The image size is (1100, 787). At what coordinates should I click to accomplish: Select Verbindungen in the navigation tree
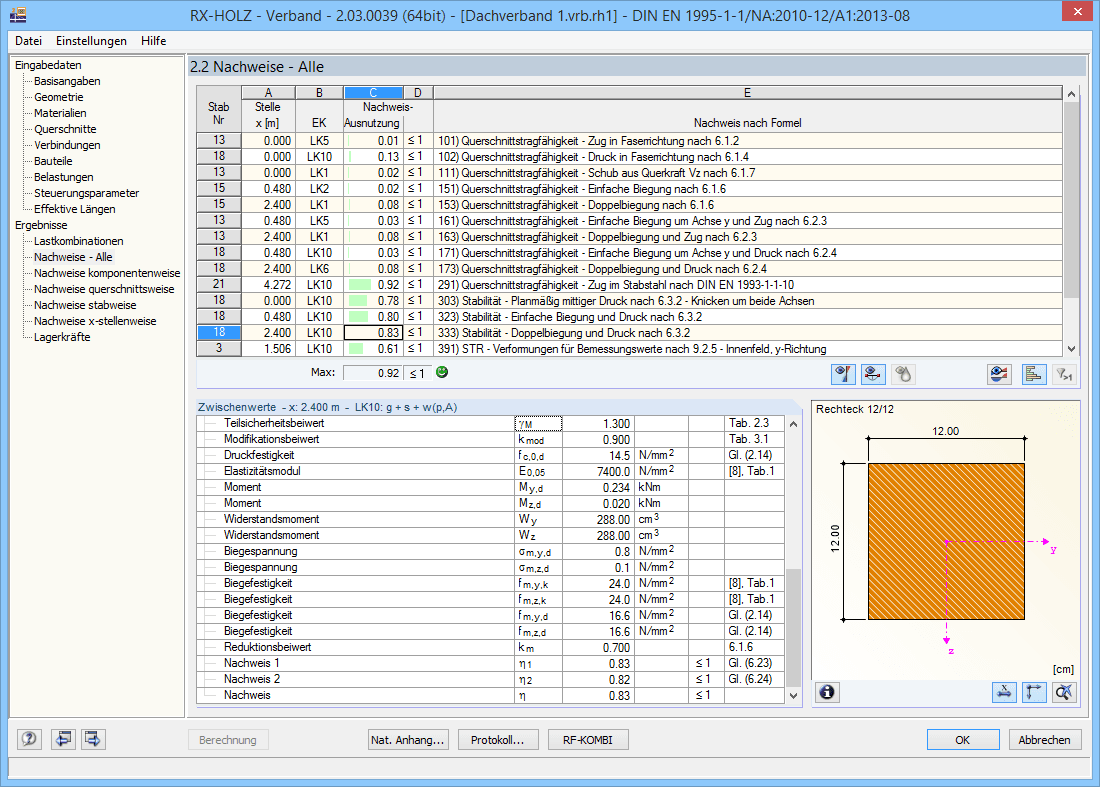67,145
